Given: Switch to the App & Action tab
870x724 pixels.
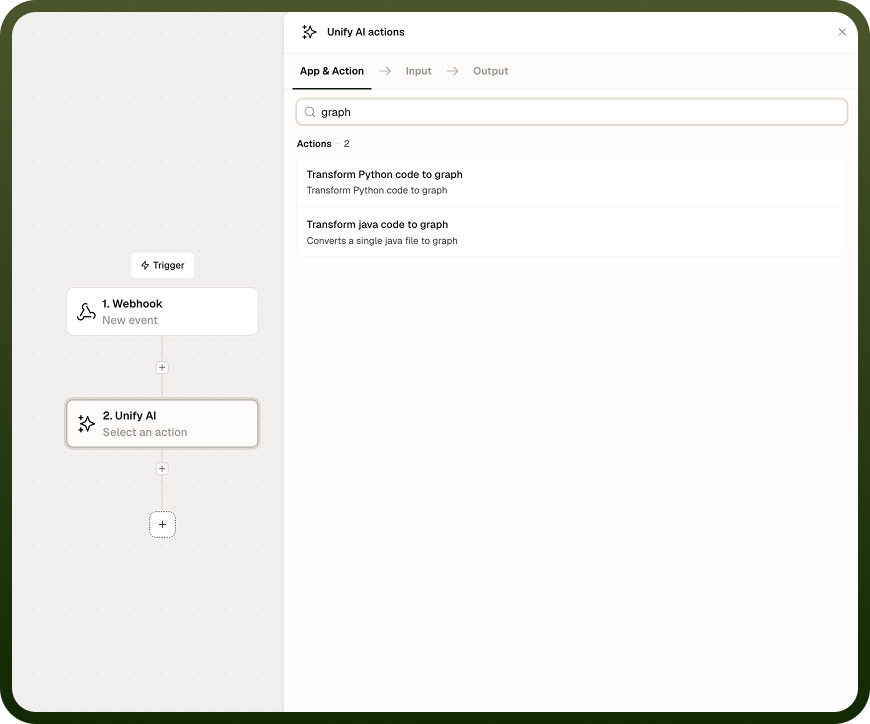Looking at the screenshot, I should 332,71.
